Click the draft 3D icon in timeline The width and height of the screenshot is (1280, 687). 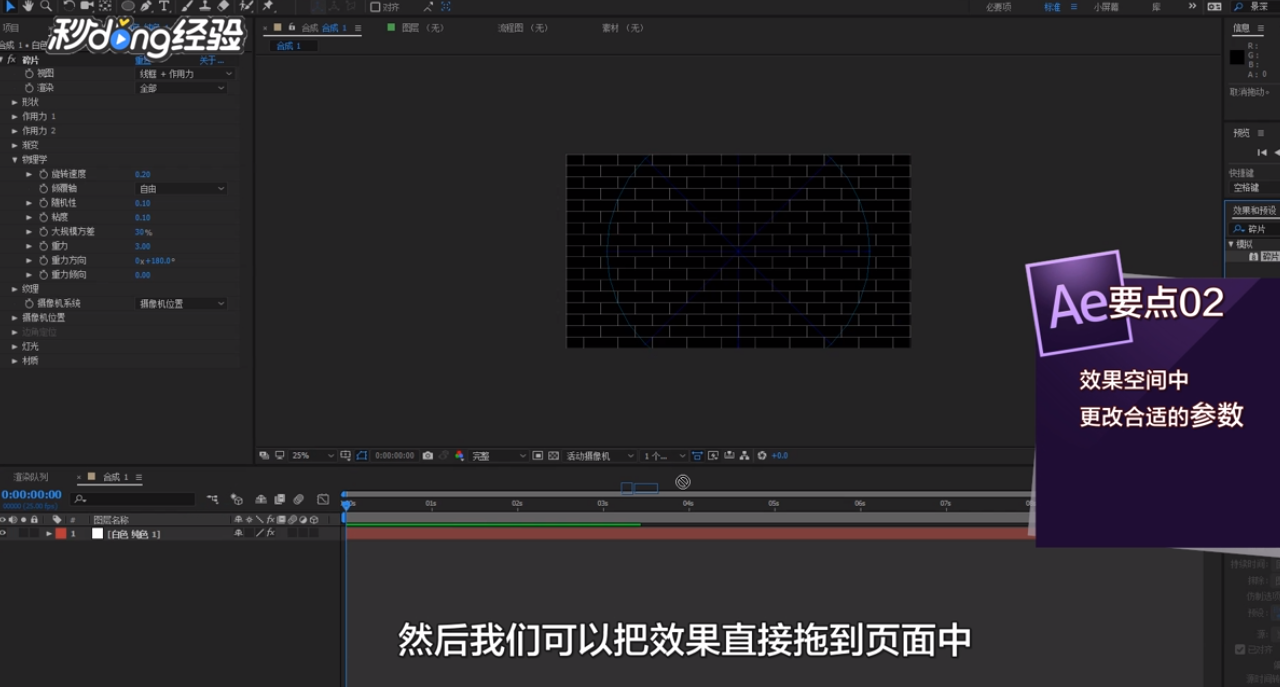(237, 499)
